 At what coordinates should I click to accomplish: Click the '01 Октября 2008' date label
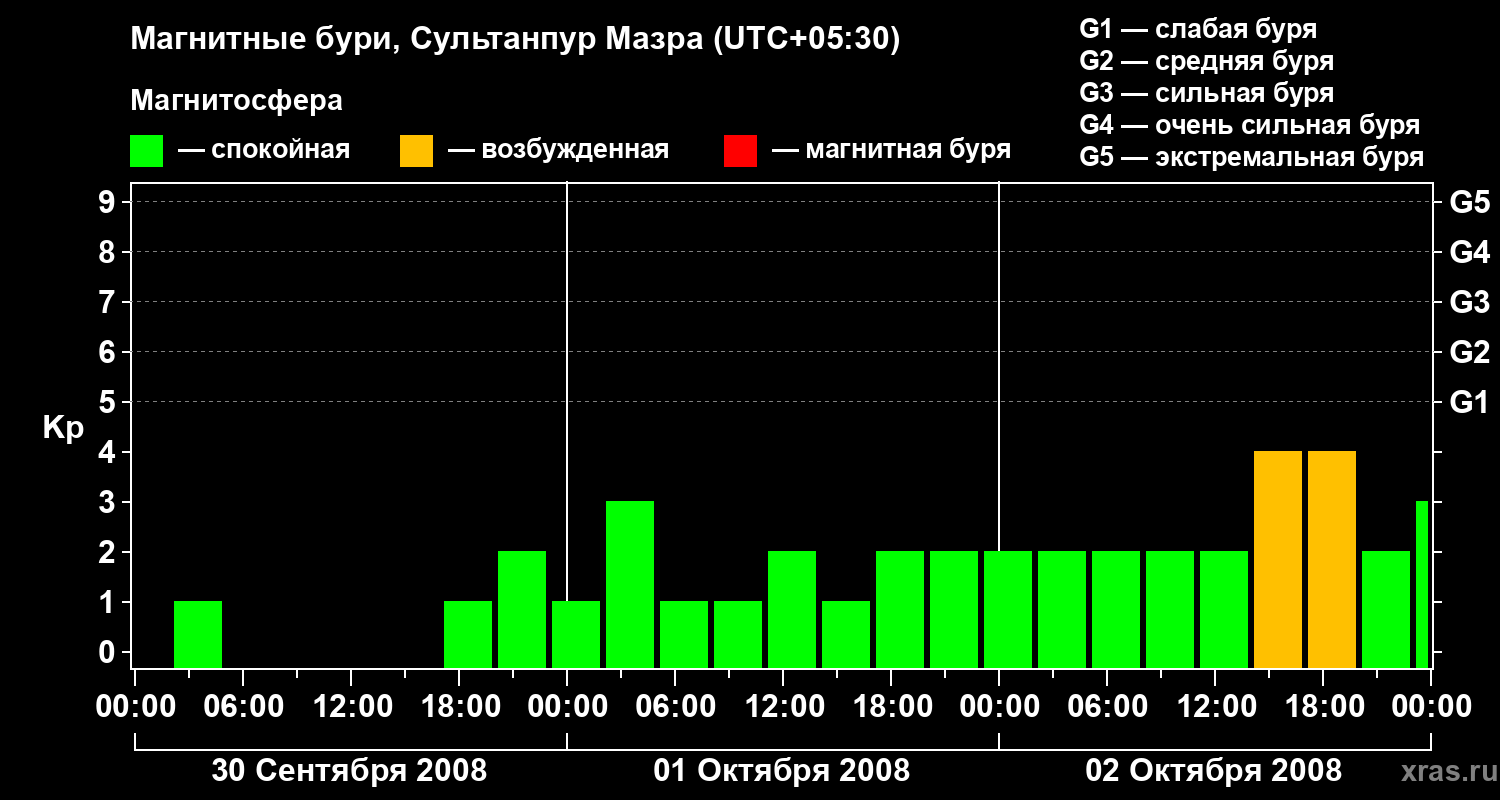tap(782, 770)
